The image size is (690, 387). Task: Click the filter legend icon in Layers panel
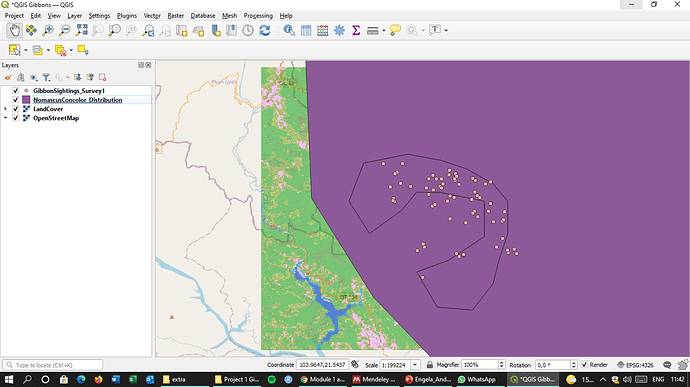point(46,77)
